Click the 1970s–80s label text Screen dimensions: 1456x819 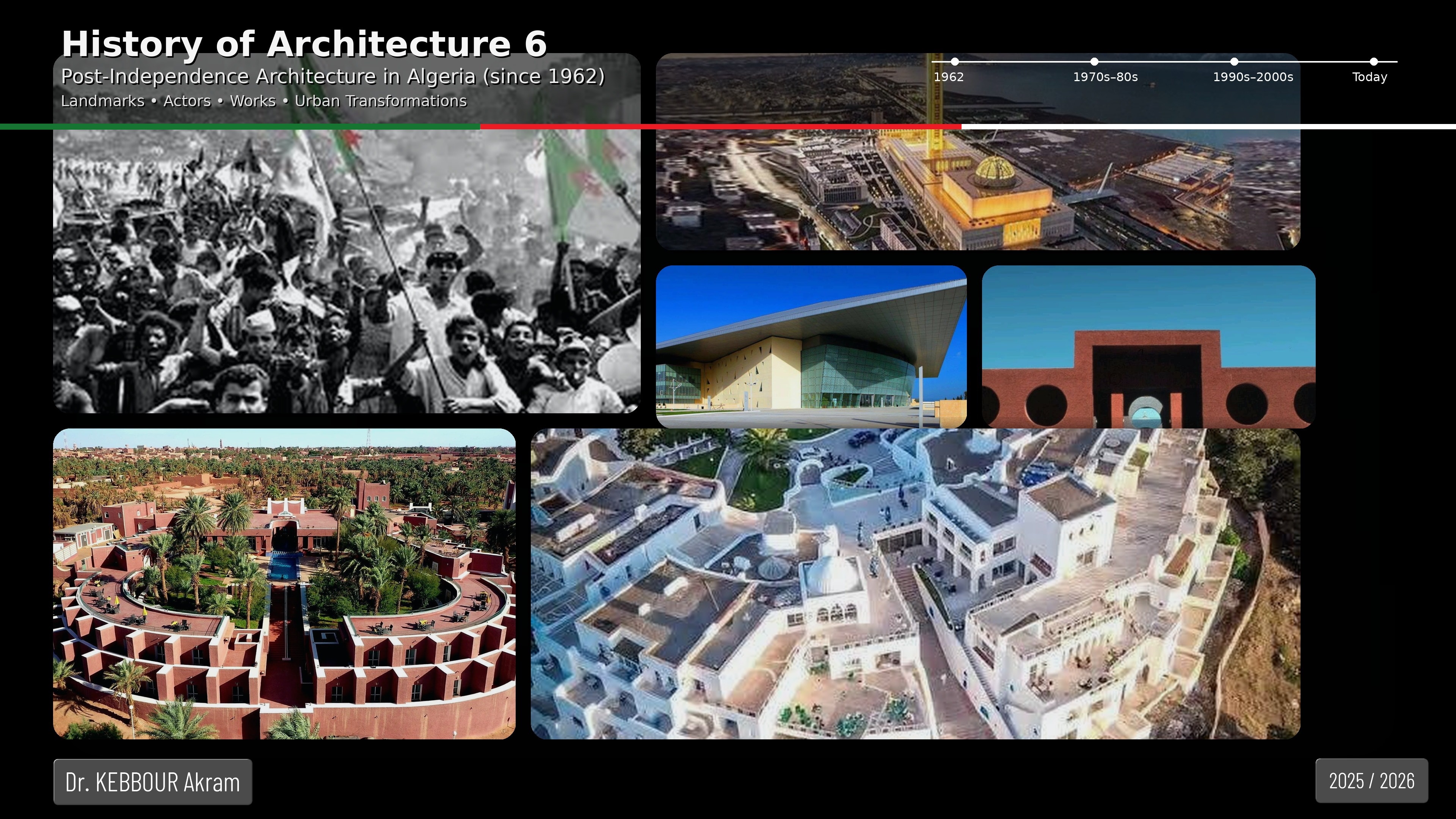click(x=1105, y=77)
